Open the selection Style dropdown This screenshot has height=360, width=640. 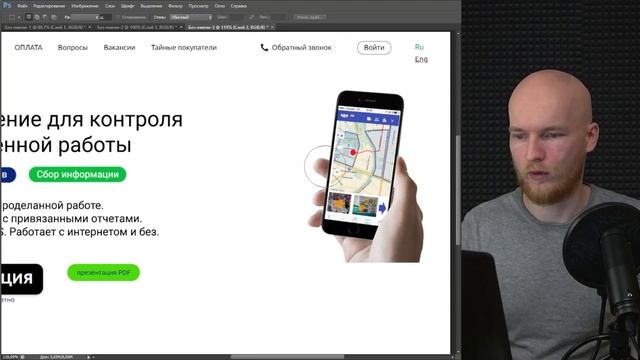pyautogui.click(x=191, y=17)
